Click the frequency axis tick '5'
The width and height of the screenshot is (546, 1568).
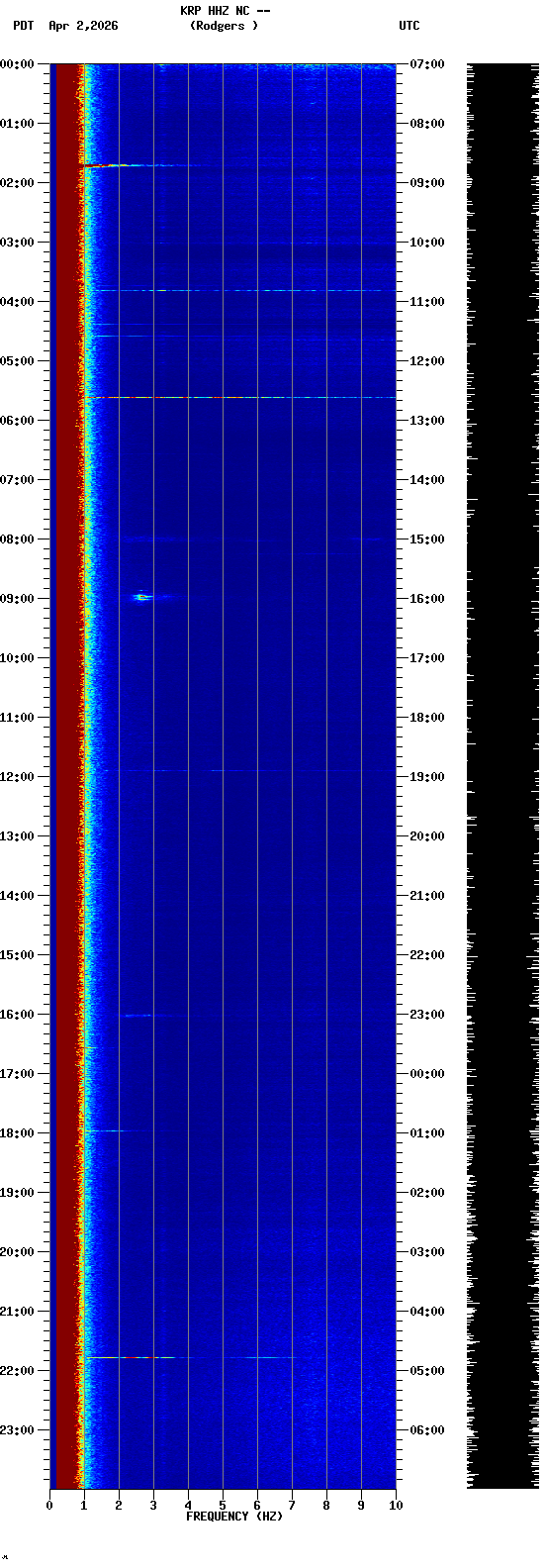pyautogui.click(x=223, y=1506)
